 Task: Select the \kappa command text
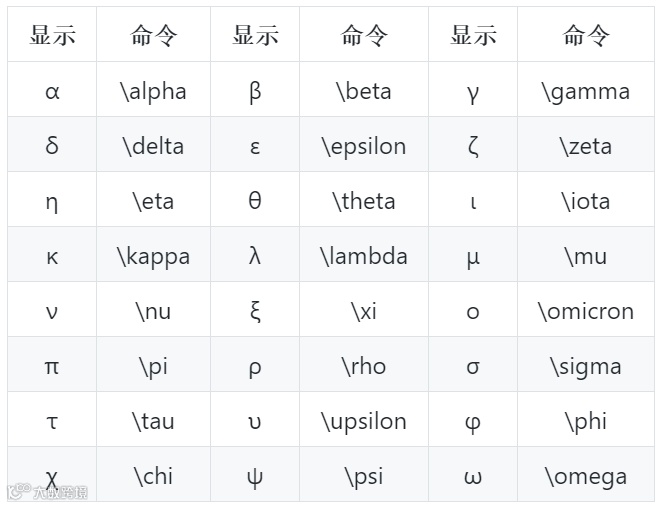pos(153,257)
